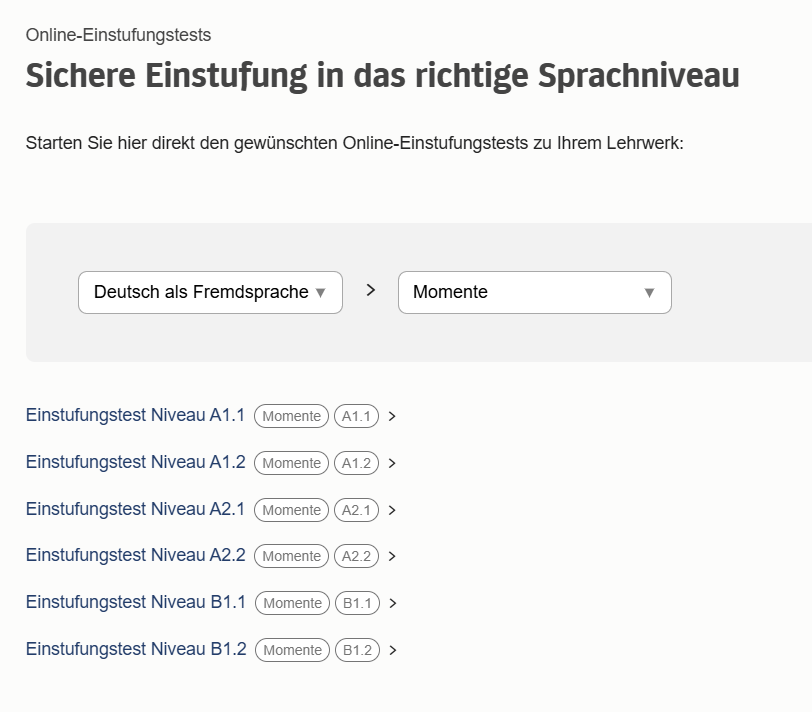This screenshot has height=712, width=812.
Task: Click the A1.1 level tag
Action: click(356, 416)
